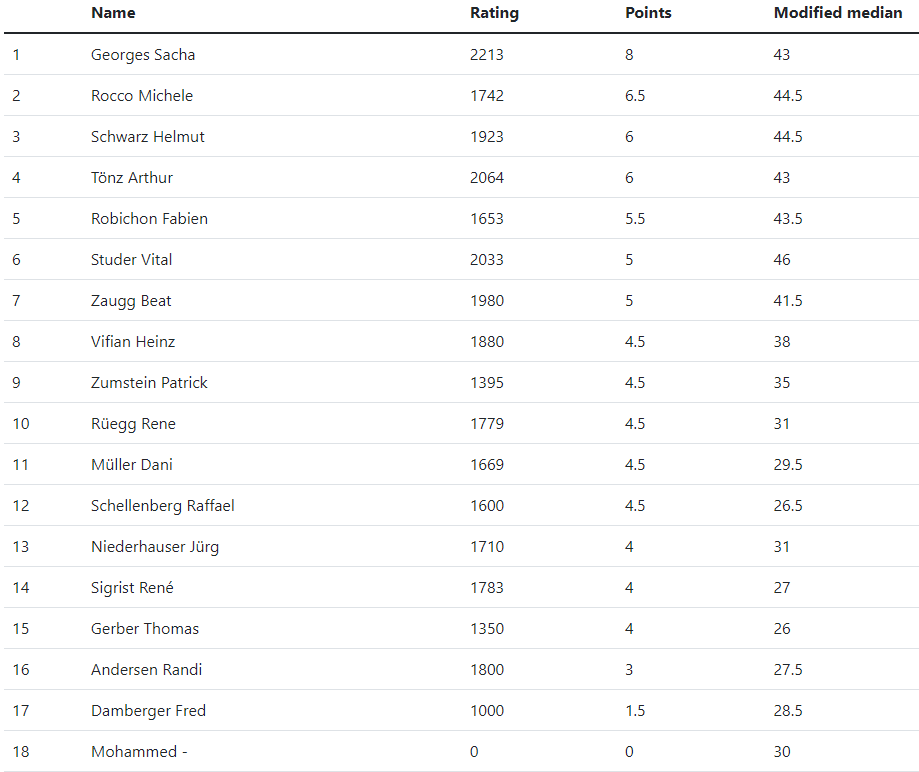This screenshot has height=772, width=919.
Task: Click the Name column header
Action: (113, 13)
